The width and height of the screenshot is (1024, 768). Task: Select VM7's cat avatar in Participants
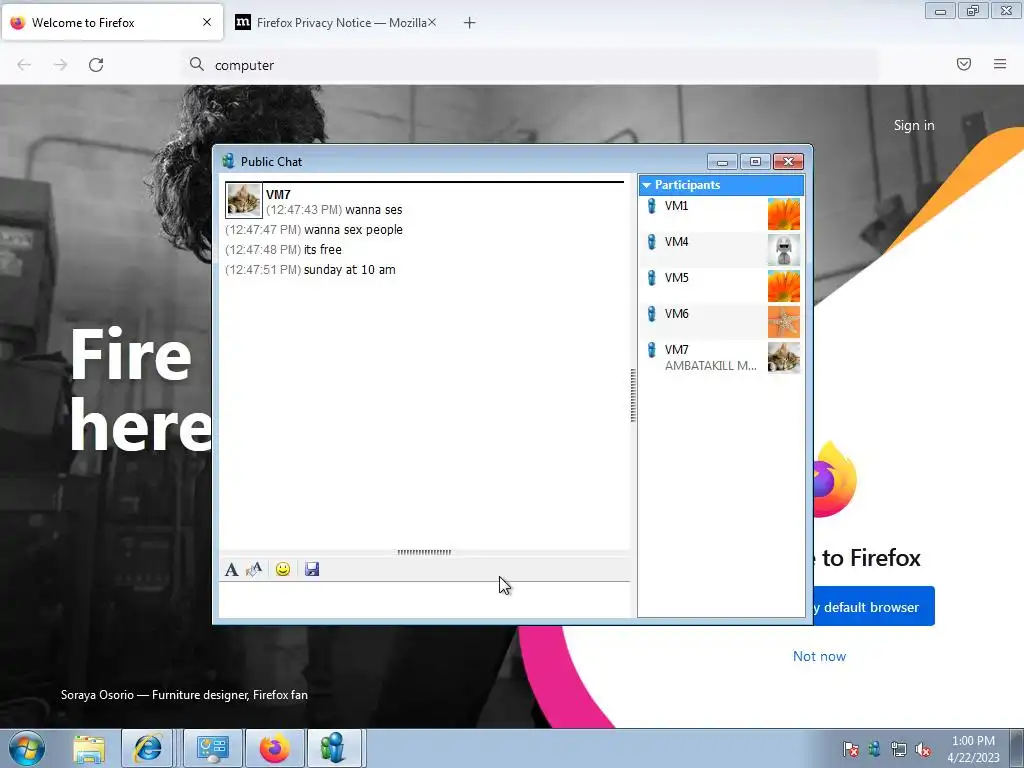(784, 358)
